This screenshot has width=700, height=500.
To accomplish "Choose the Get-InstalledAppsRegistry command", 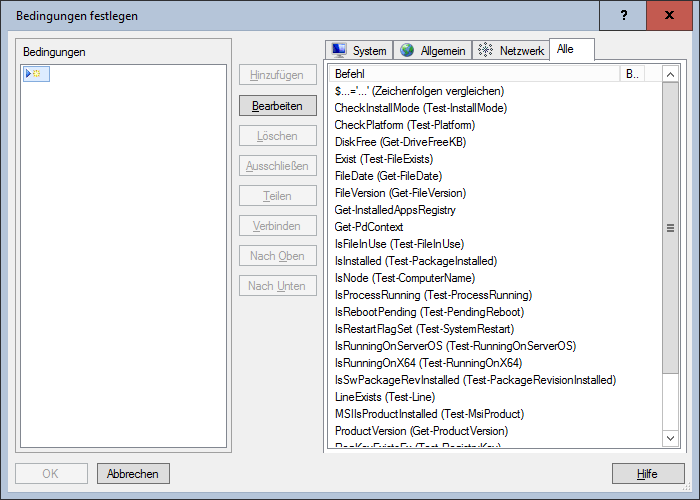I will pyautogui.click(x=395, y=210).
